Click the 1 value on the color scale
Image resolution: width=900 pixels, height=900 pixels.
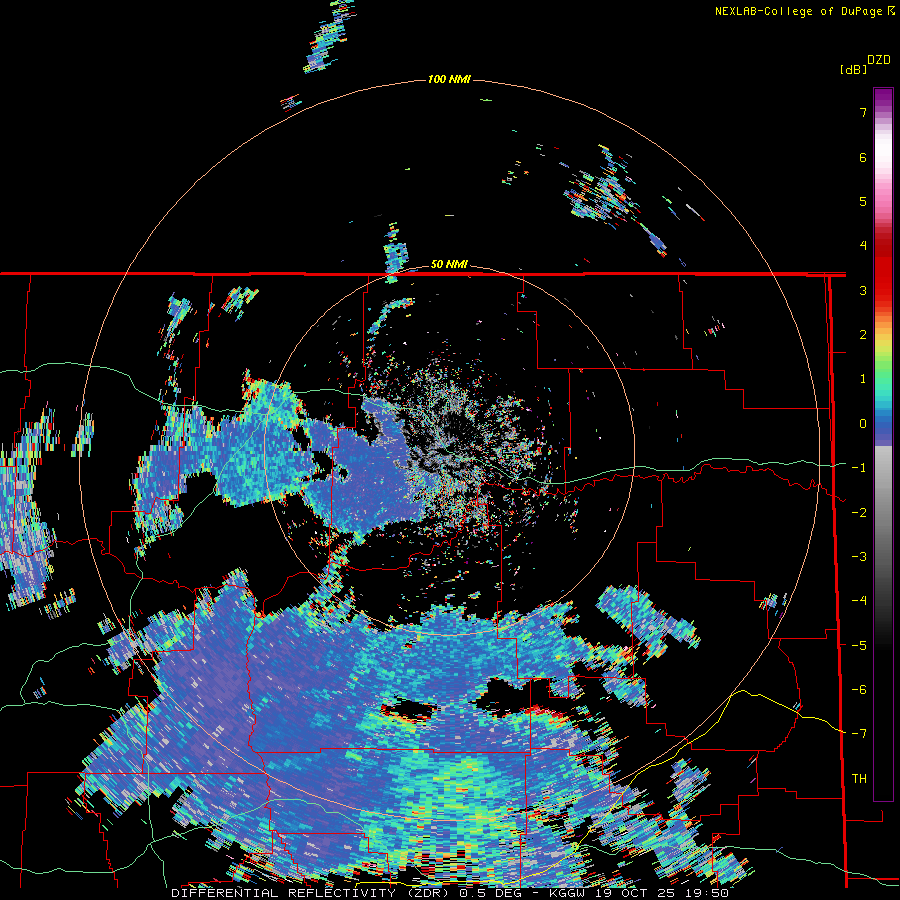click(863, 379)
